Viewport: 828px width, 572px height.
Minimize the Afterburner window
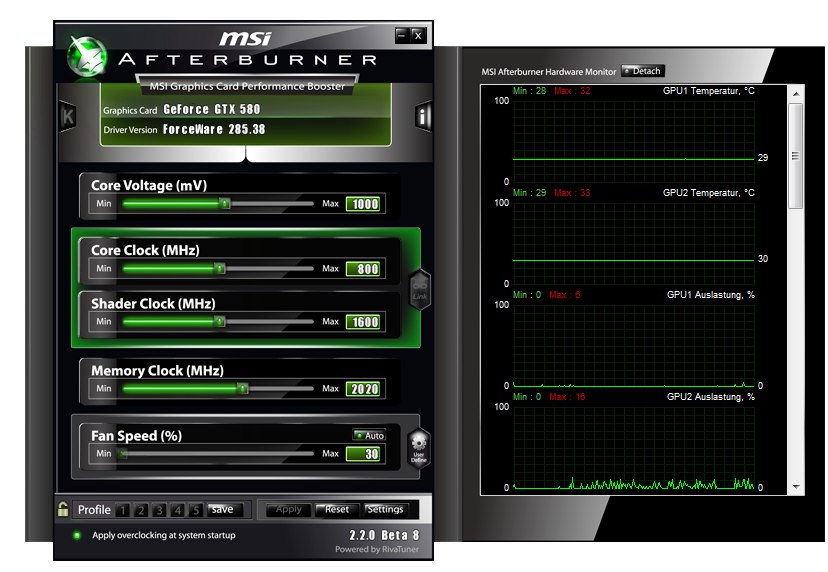click(x=402, y=35)
